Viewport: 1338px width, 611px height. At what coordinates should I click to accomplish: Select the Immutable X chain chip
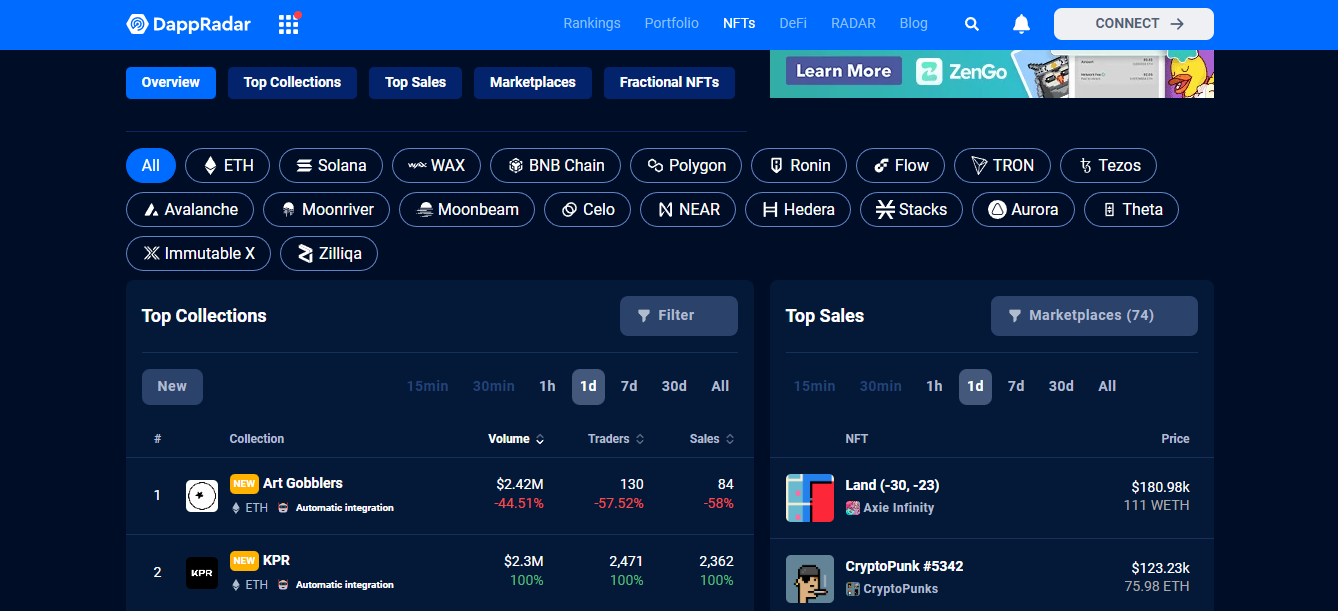coord(199,253)
